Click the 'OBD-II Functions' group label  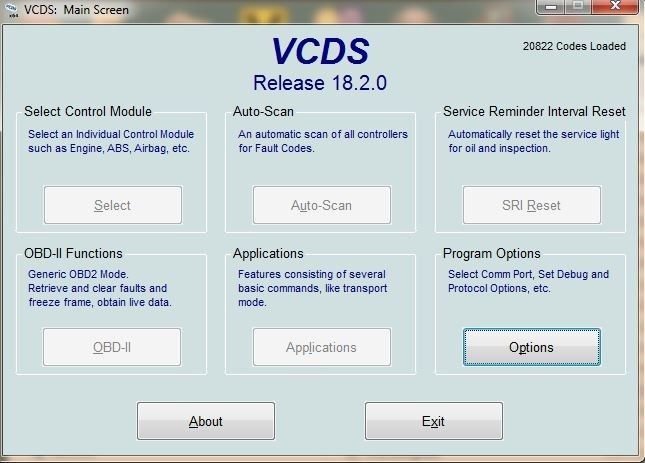tap(73, 253)
